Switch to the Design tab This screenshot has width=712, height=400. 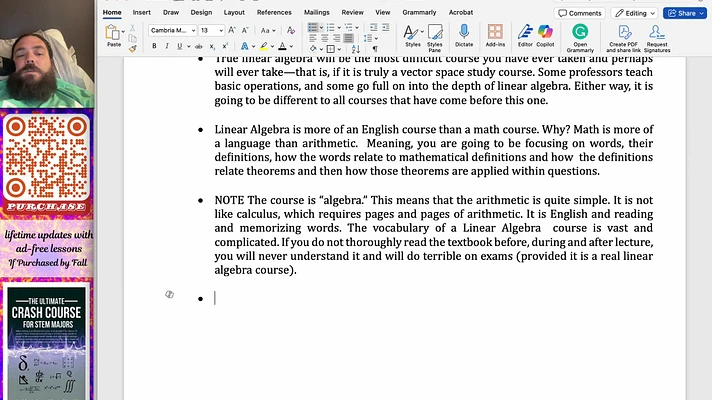(x=201, y=12)
